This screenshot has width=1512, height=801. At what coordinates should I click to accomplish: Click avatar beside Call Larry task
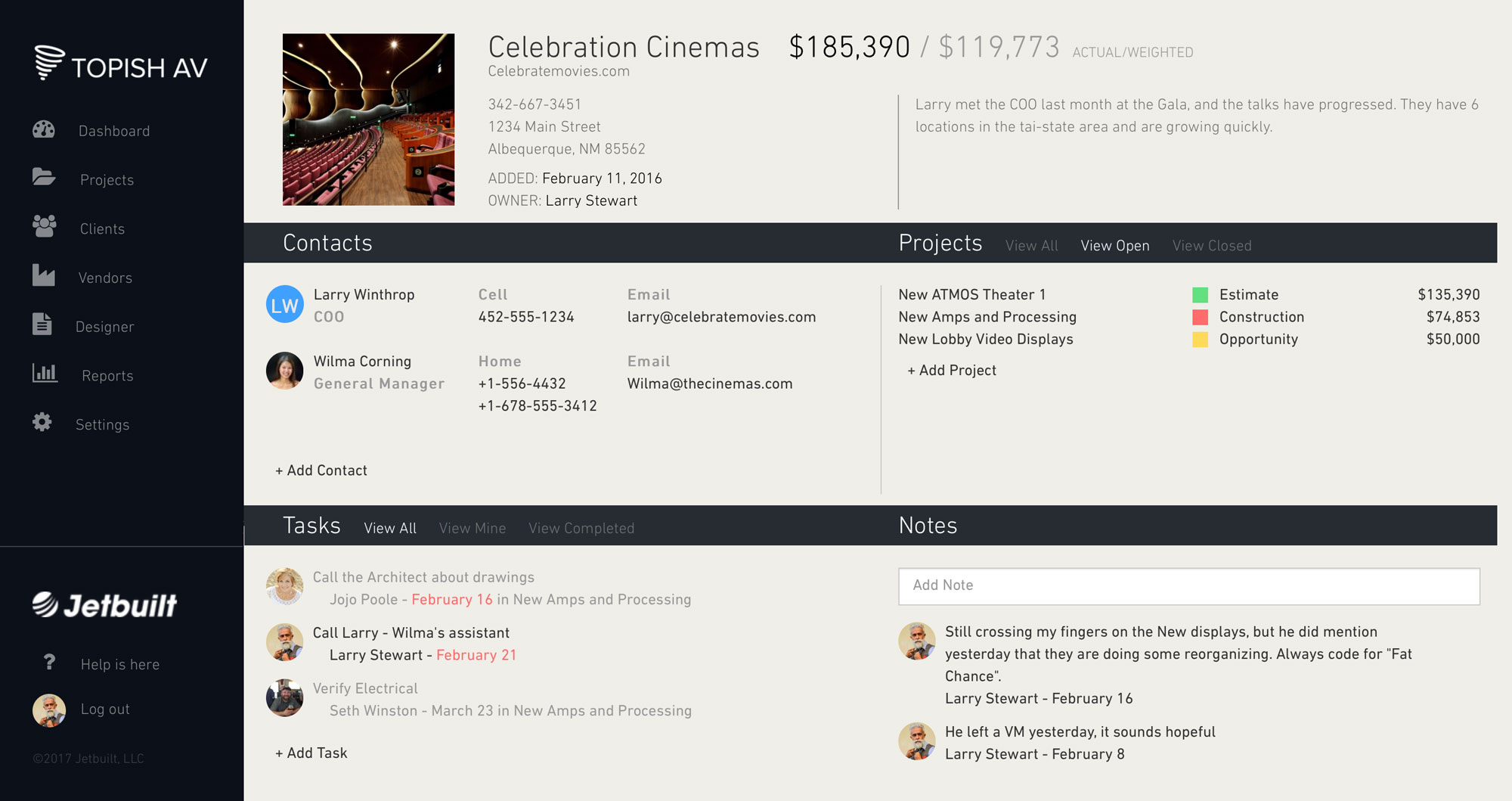[285, 642]
